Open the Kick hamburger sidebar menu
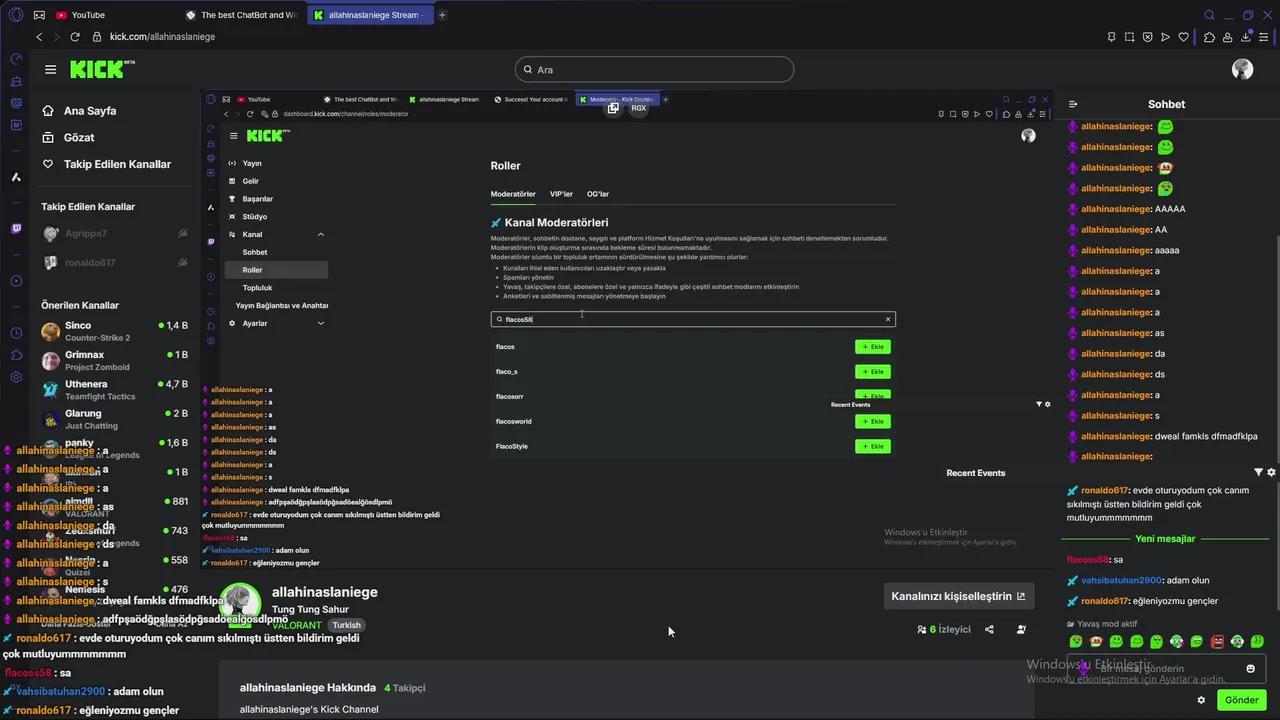Screen dimensions: 1280x720 50,70
